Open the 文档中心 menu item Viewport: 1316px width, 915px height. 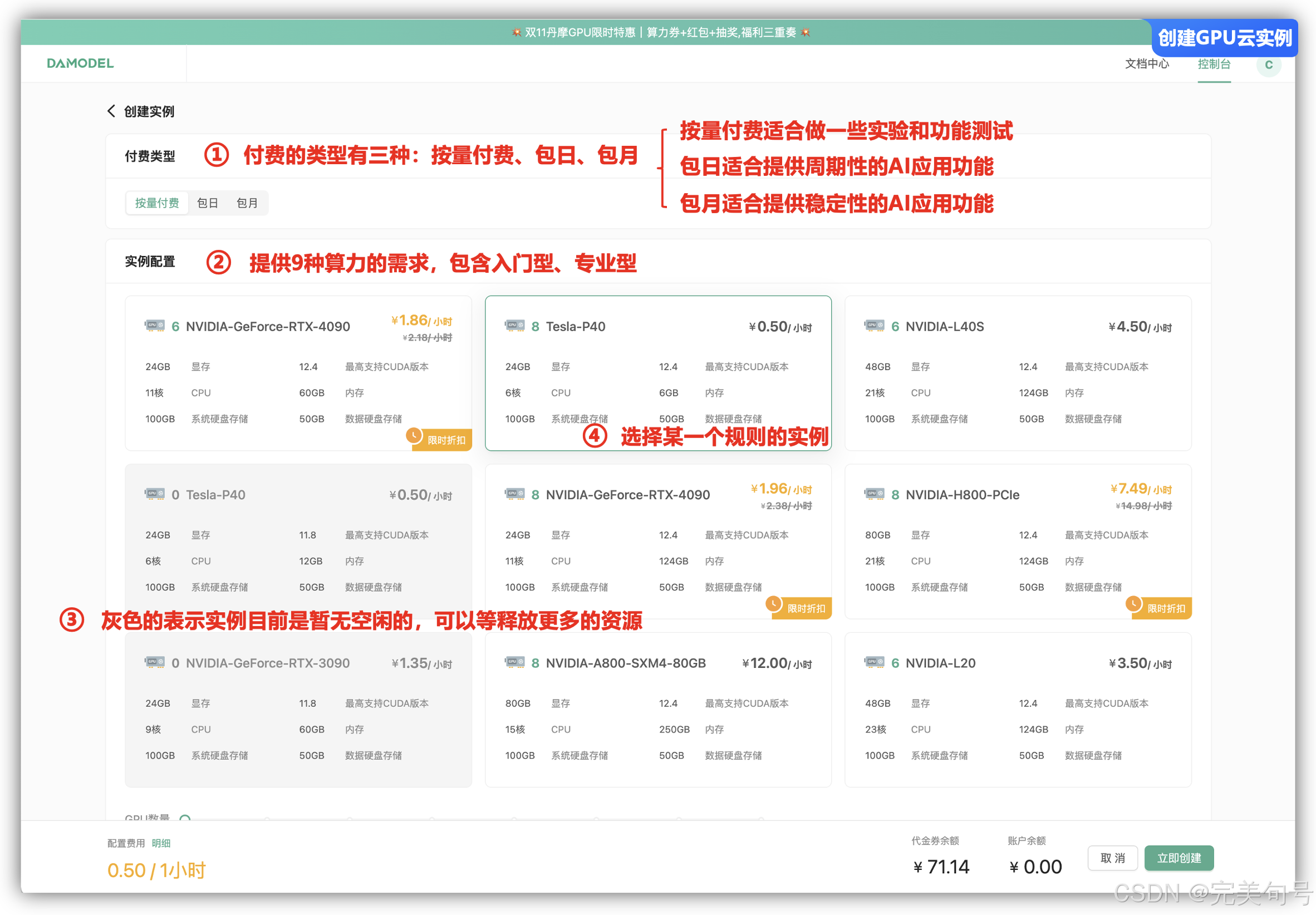(x=1146, y=64)
